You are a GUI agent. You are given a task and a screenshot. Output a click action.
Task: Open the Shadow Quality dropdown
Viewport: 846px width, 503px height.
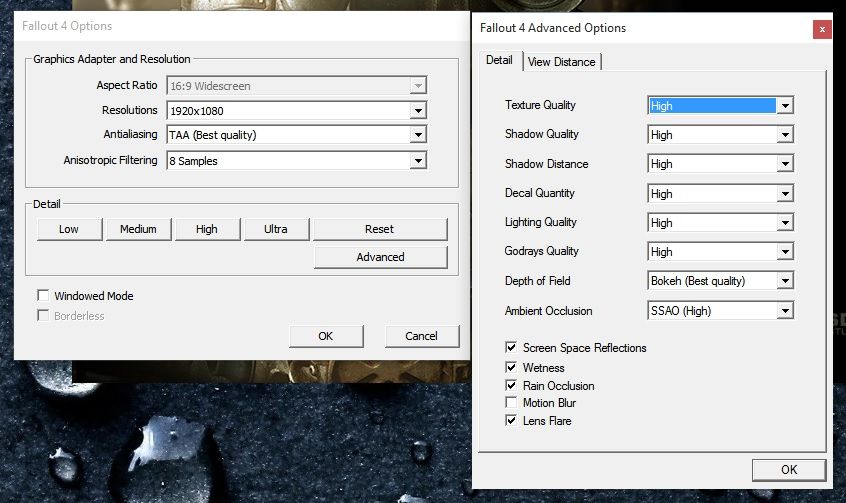pos(720,134)
